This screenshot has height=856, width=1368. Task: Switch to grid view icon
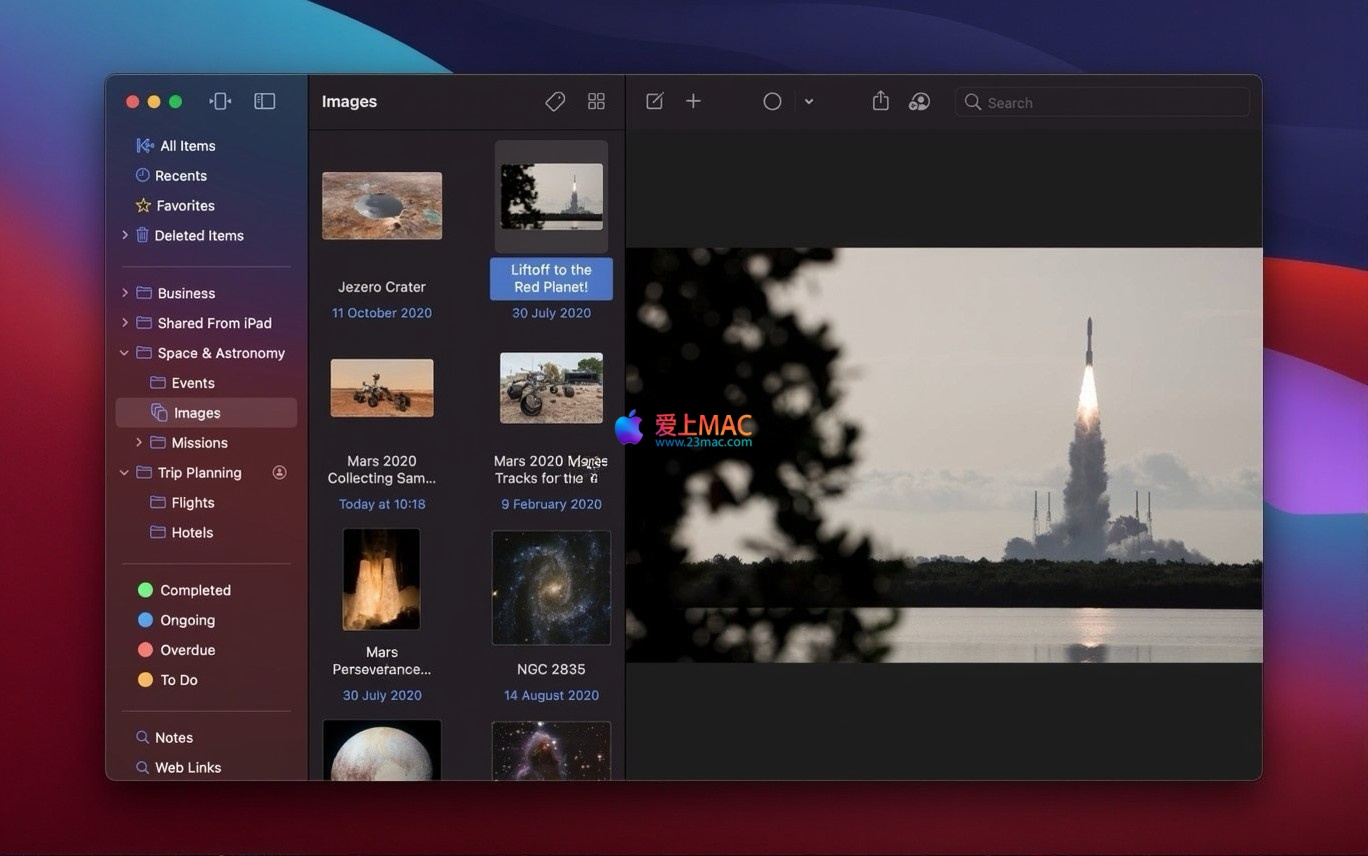pos(596,102)
